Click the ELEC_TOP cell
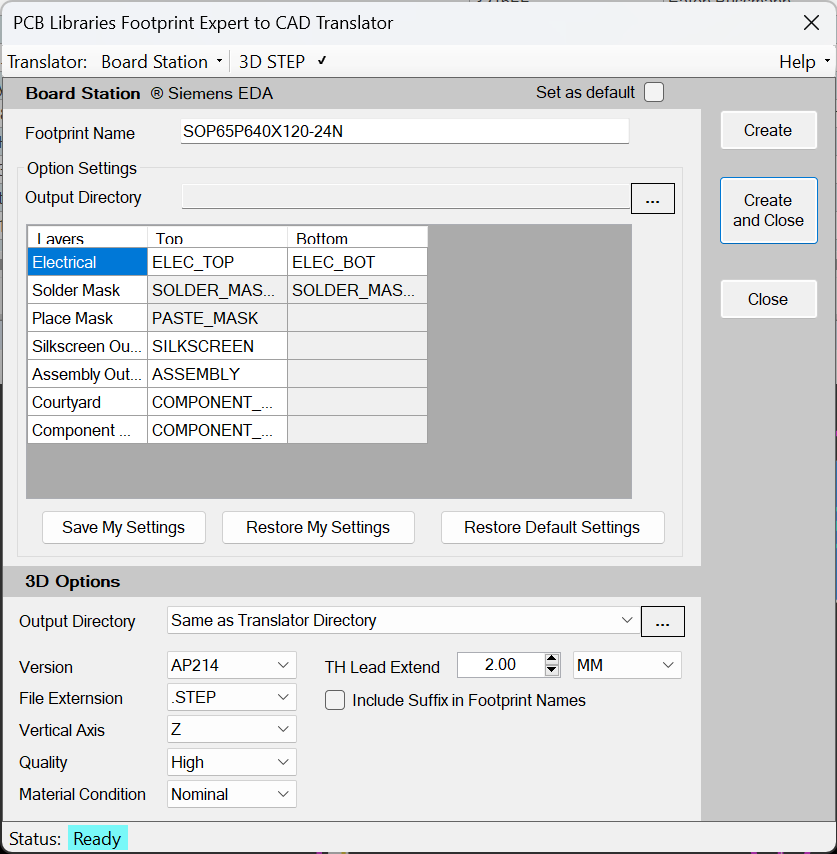 (x=217, y=262)
